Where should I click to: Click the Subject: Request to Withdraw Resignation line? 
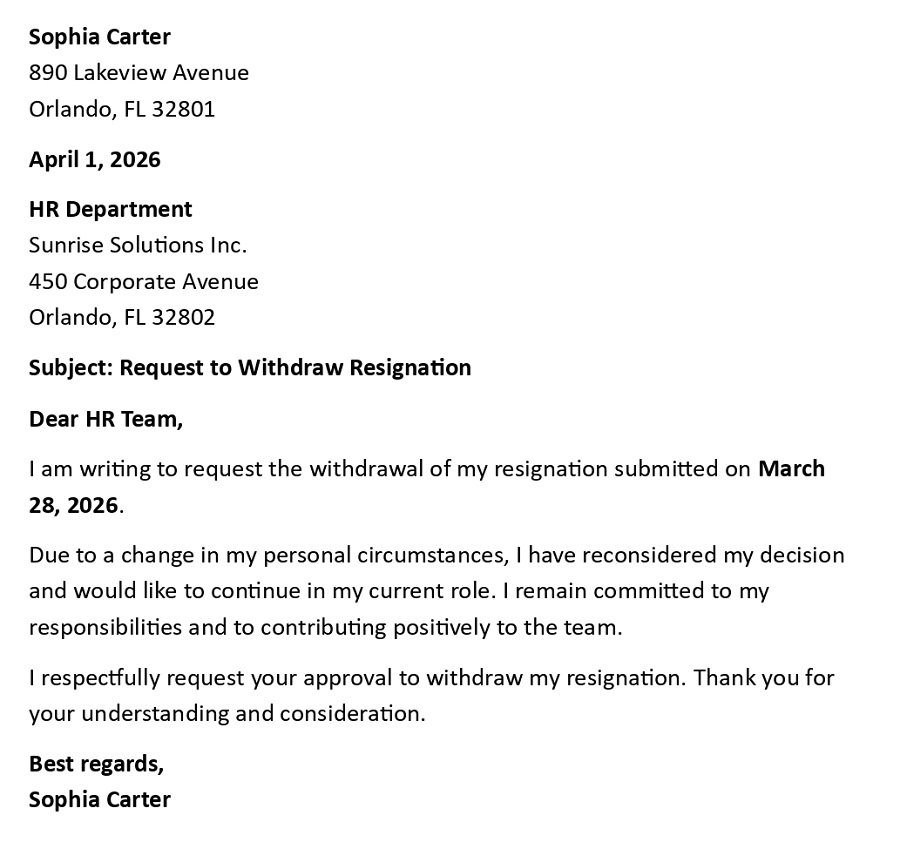point(249,367)
